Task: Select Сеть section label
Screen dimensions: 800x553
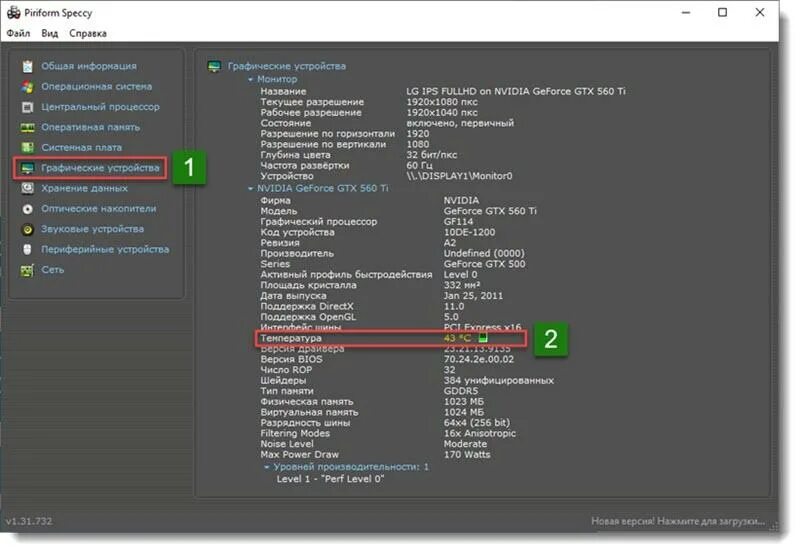Action: click(53, 270)
